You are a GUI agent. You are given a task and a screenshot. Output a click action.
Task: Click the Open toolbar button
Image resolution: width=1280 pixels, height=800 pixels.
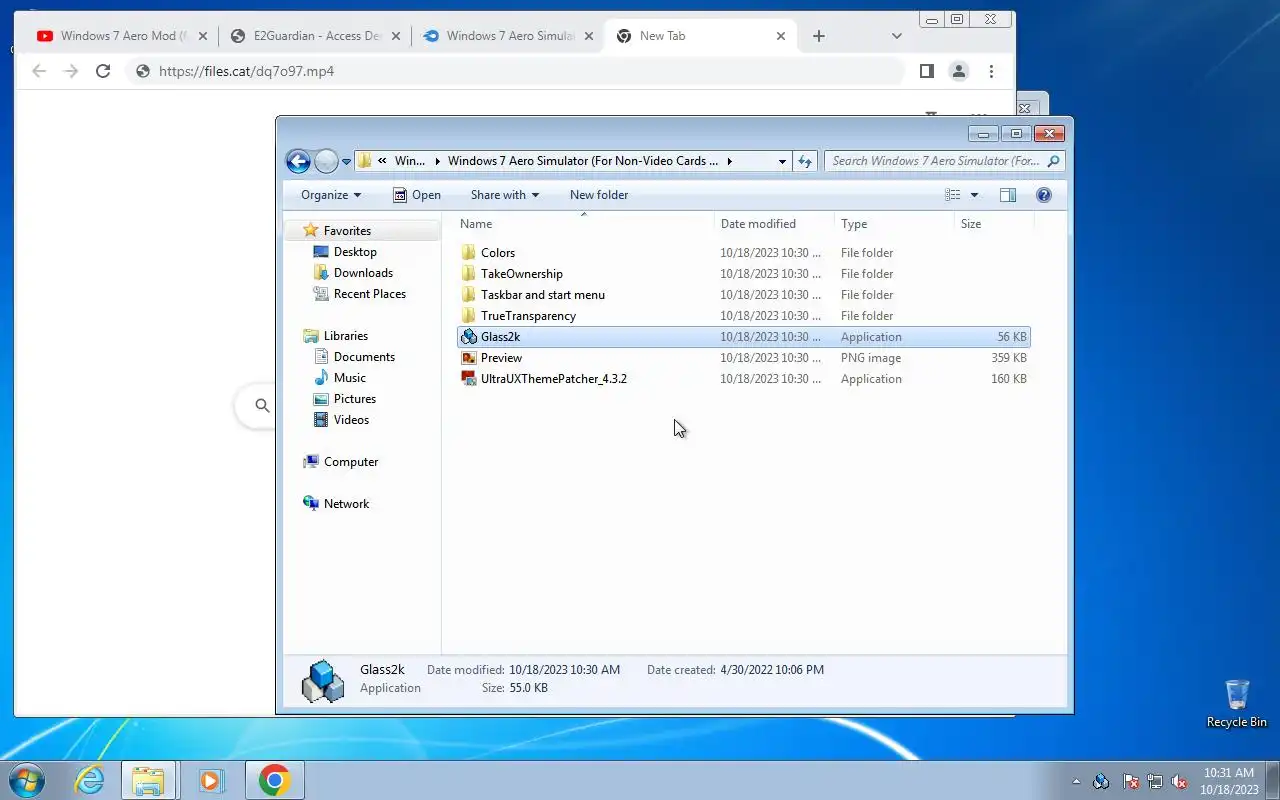click(417, 195)
